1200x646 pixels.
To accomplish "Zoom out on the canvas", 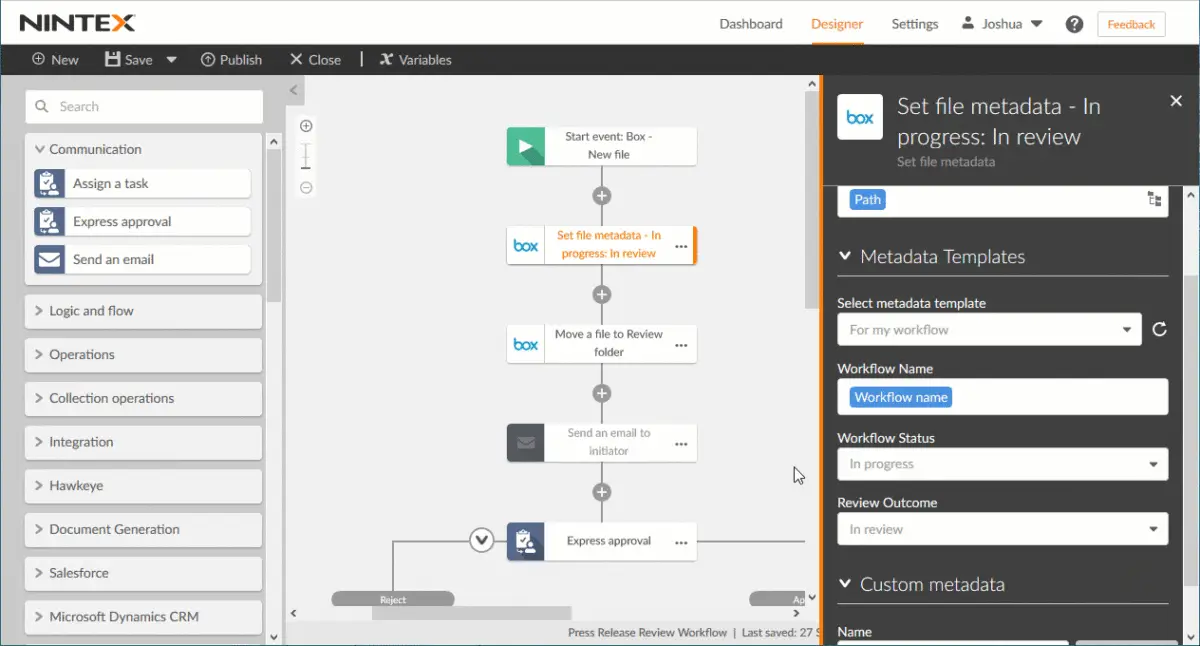I will pyautogui.click(x=306, y=187).
